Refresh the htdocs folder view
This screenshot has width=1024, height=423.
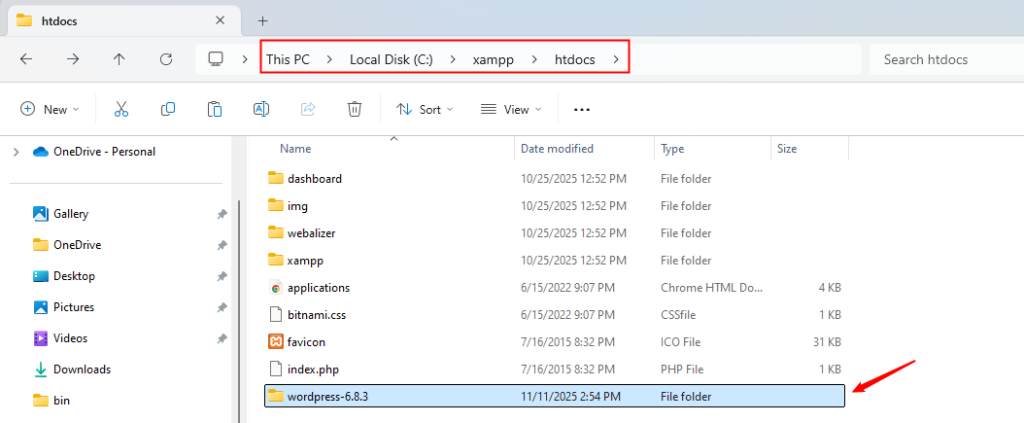(x=166, y=59)
